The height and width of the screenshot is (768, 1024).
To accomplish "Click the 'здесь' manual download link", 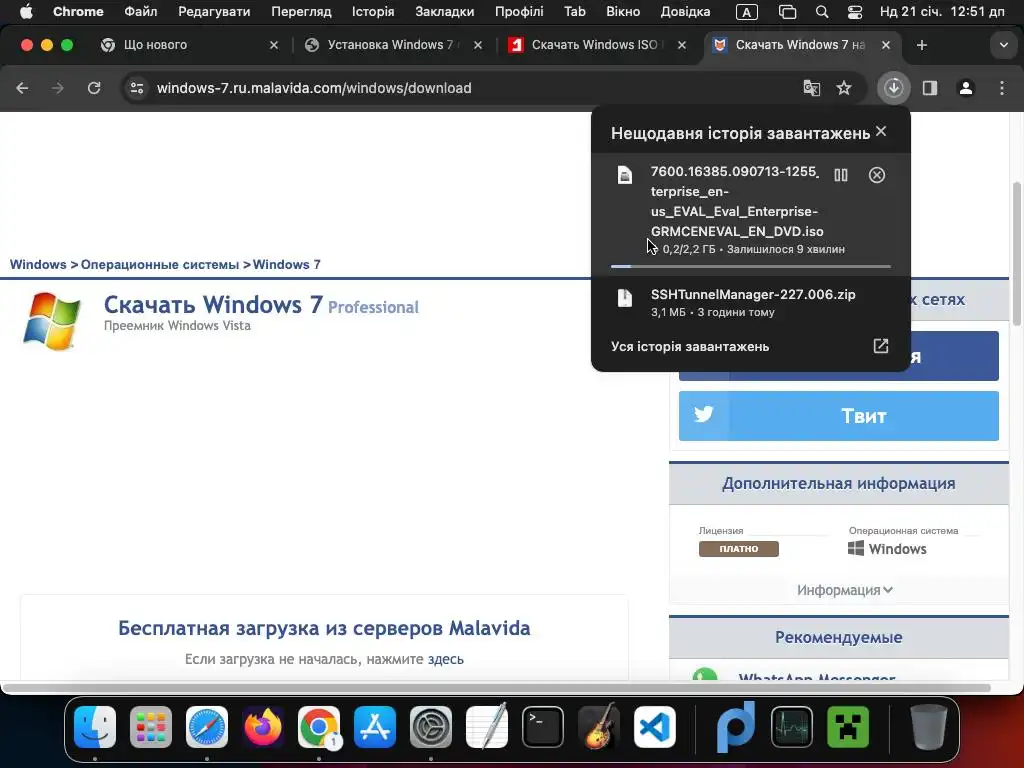I will point(445,659).
